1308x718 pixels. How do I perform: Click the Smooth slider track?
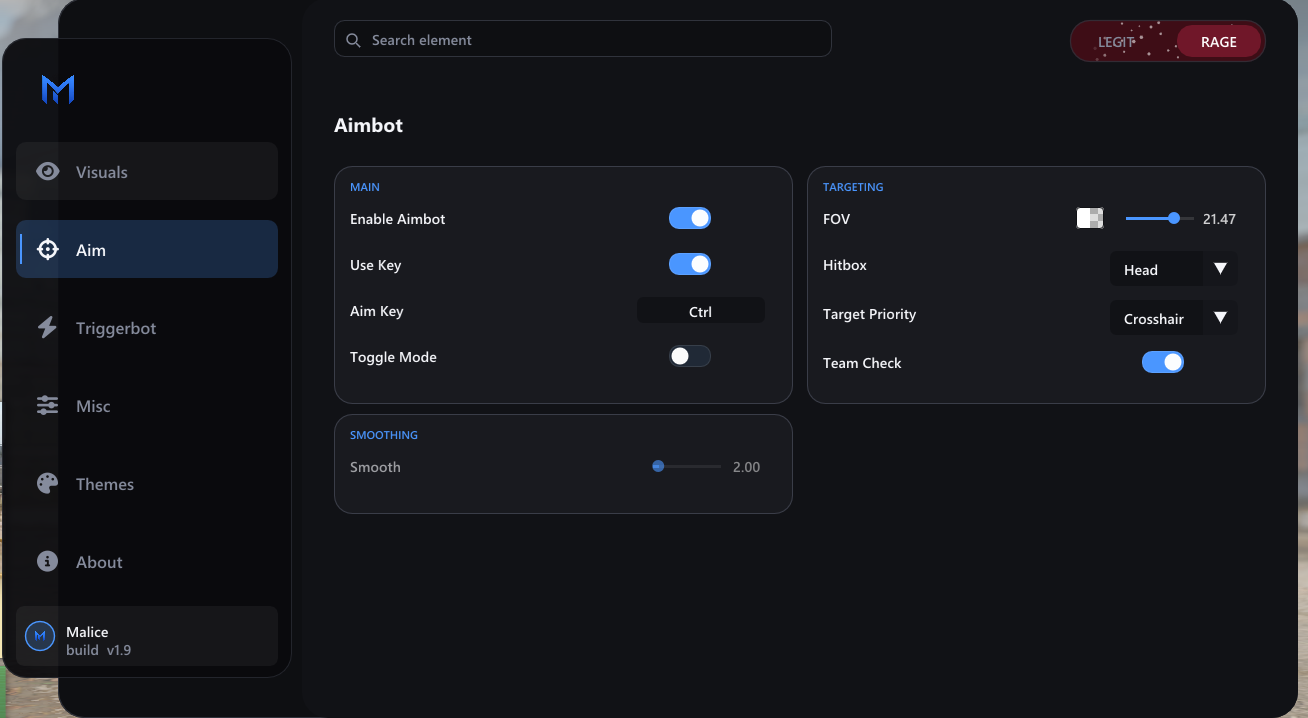click(x=687, y=466)
